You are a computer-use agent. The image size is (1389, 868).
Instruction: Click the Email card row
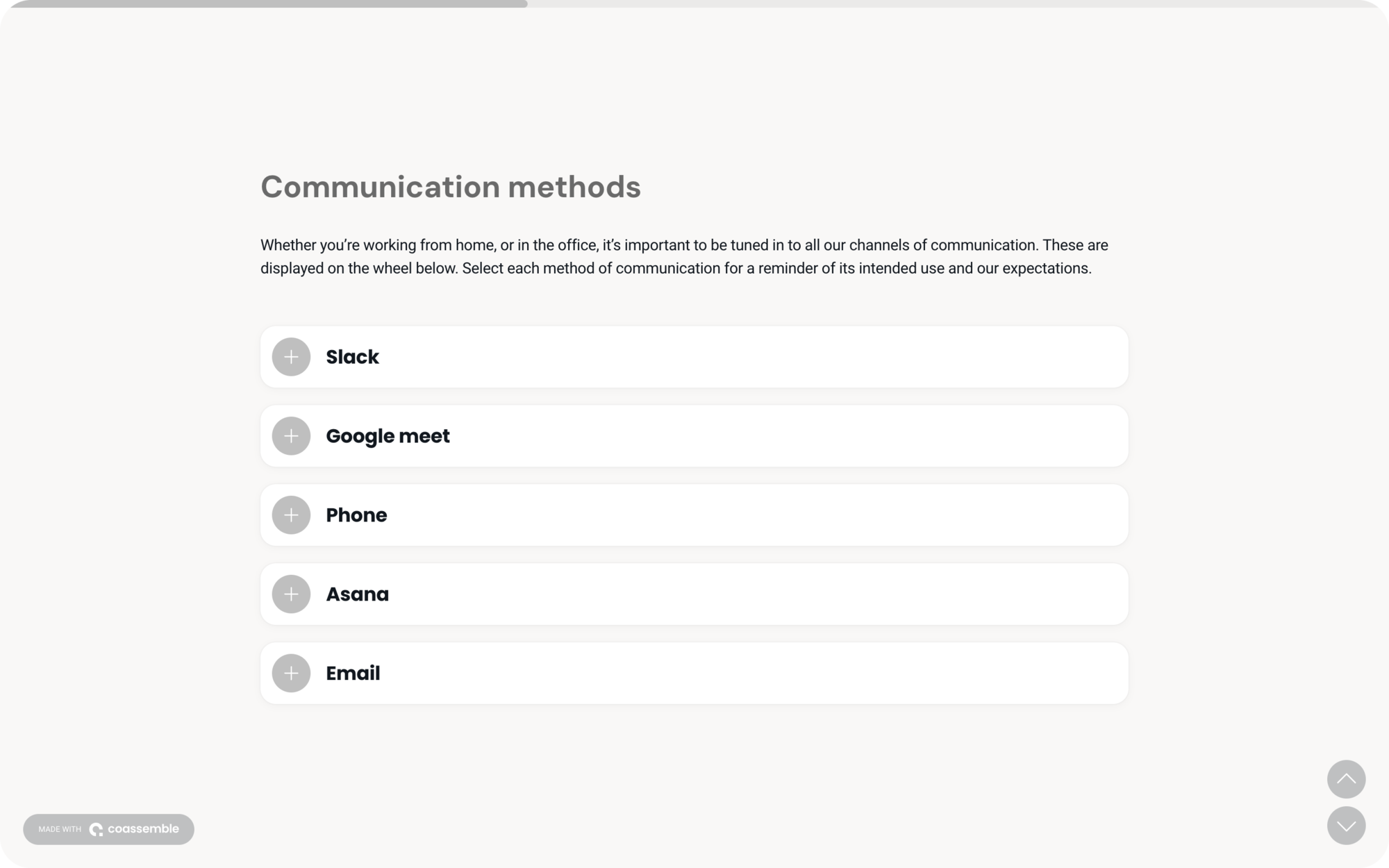(x=693, y=673)
